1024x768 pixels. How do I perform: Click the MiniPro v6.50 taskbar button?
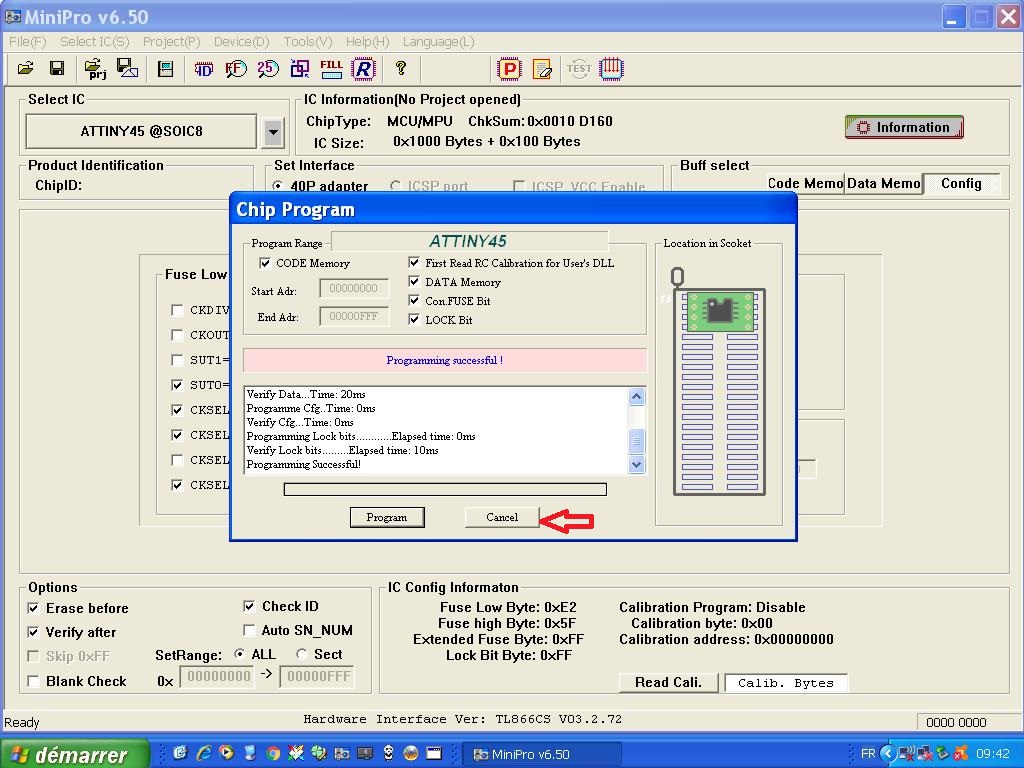(541, 754)
